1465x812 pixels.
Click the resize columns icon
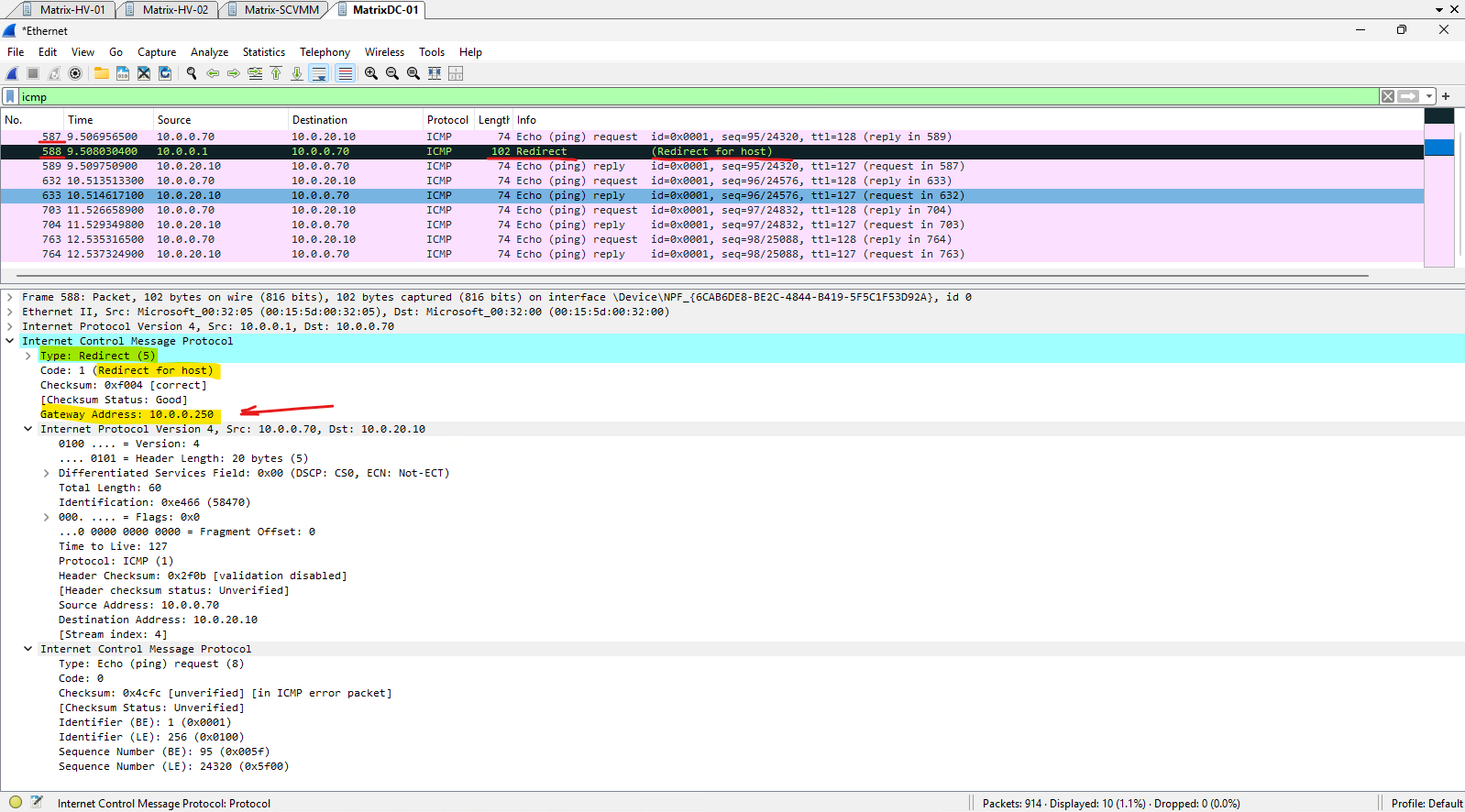point(435,73)
